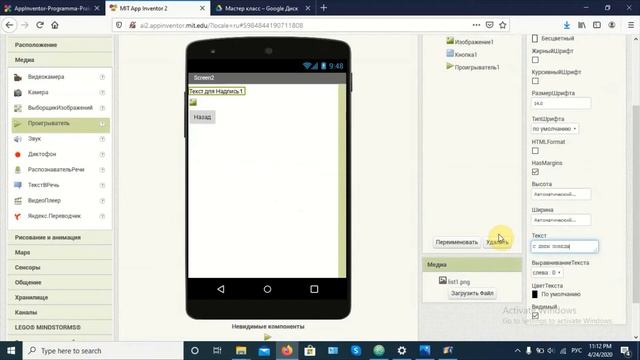Select the image placeholder in phone viewer
Screen dimensions: 640x360
pyautogui.click(x=193, y=102)
